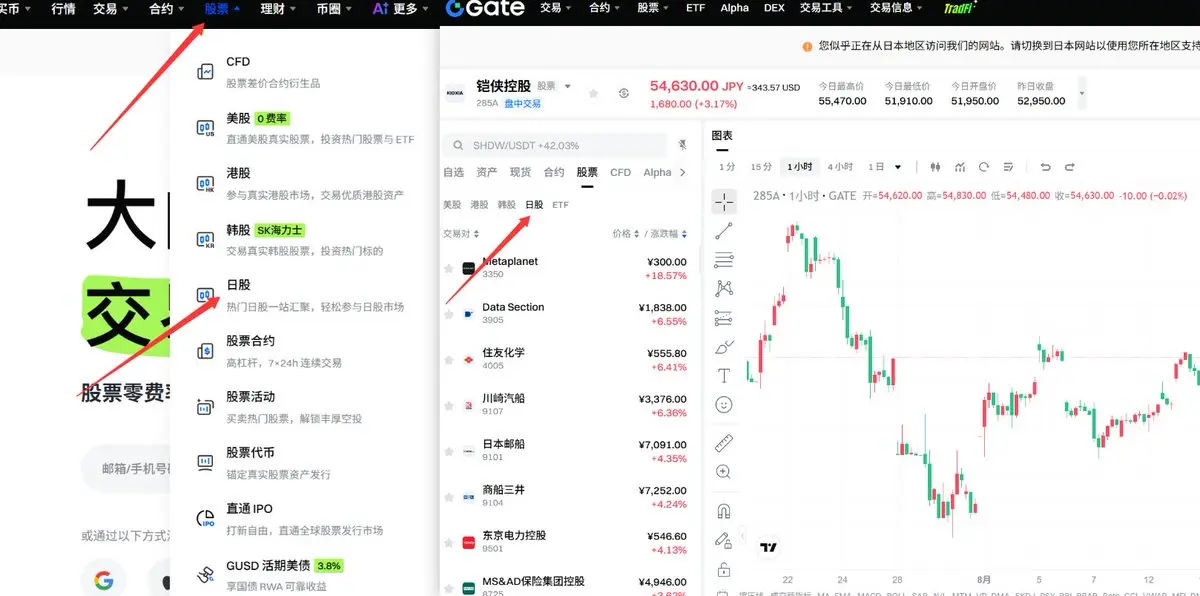Select the trend line drawing tool
This screenshot has width=1200, height=596.
coord(724,231)
